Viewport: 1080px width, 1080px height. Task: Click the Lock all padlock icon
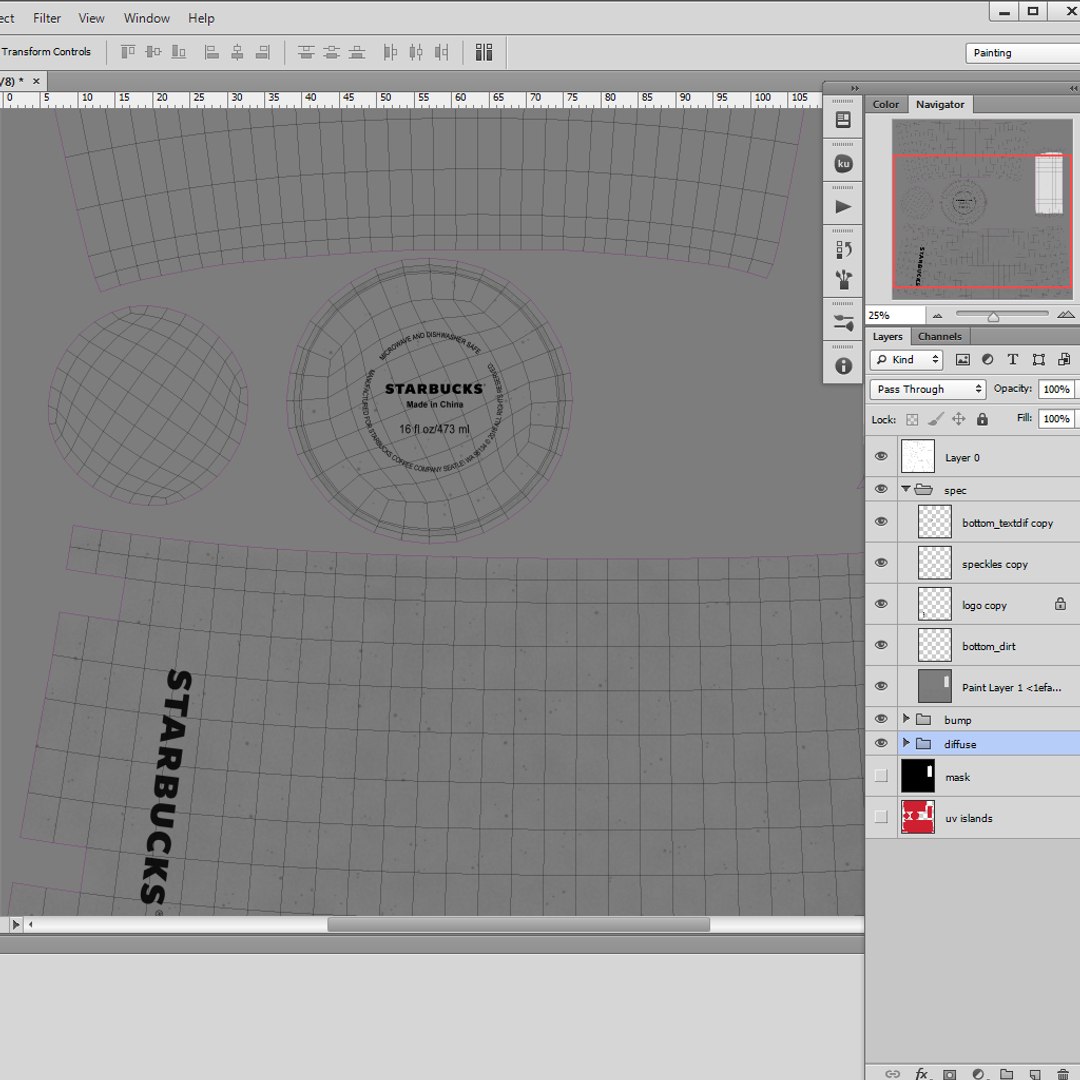[x=982, y=419]
